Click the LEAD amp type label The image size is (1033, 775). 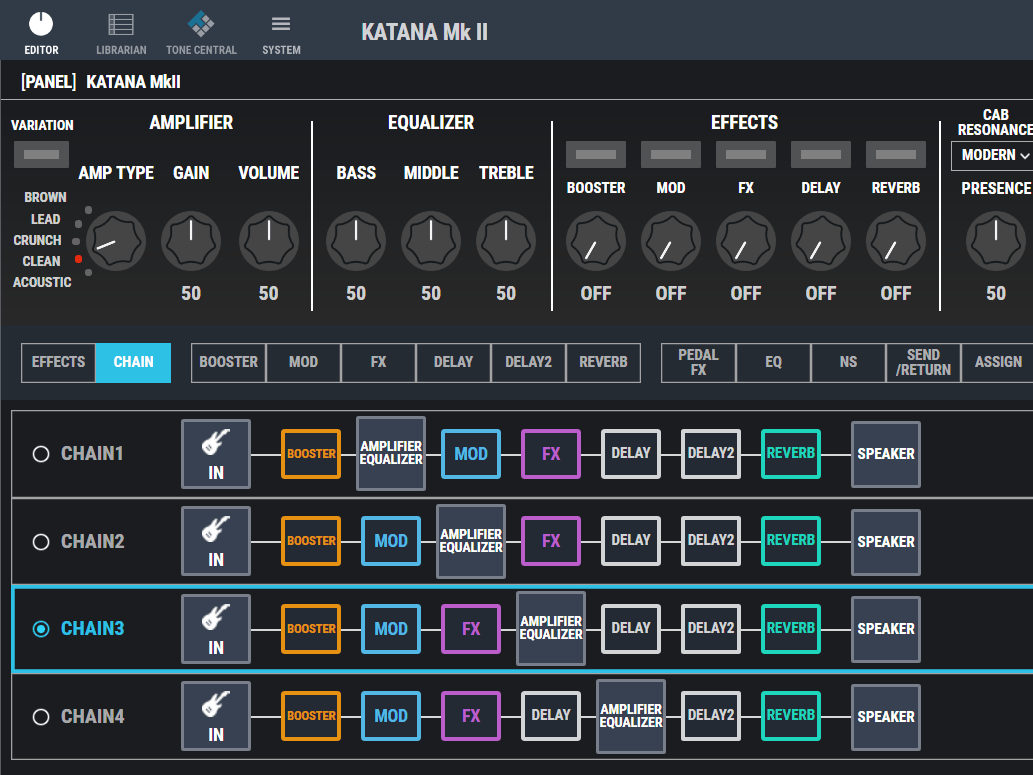[45, 219]
